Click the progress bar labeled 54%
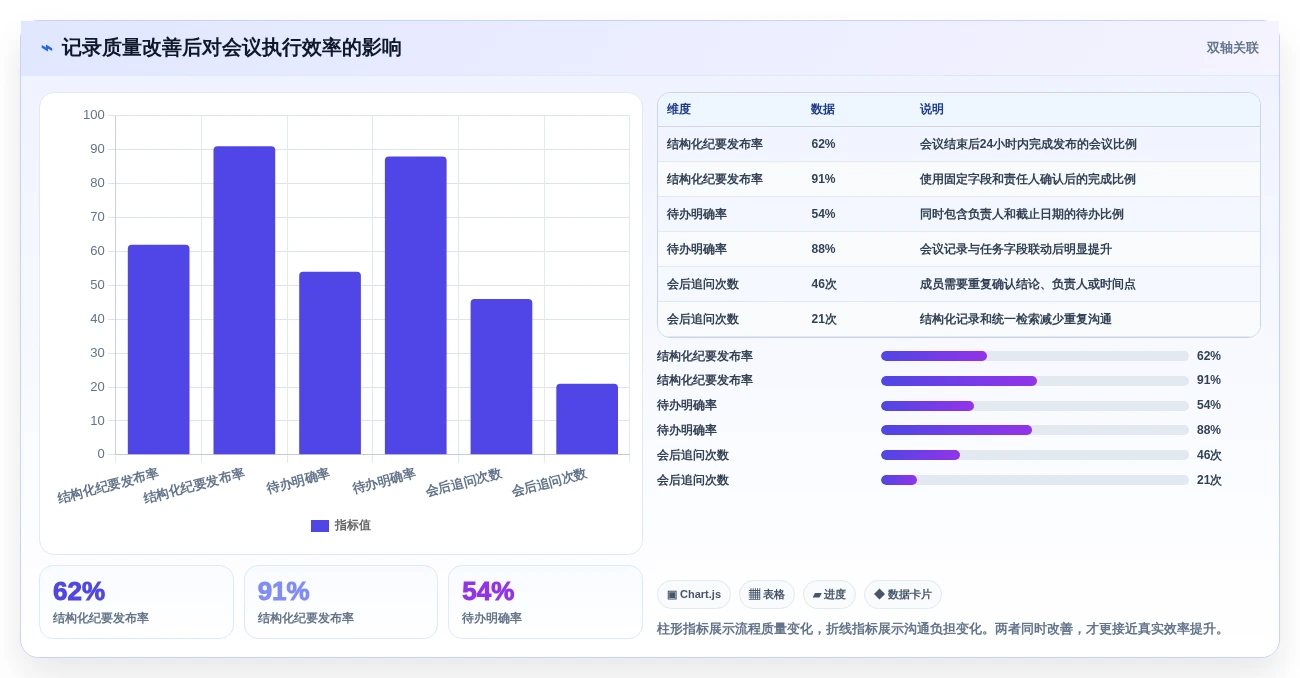Image resolution: width=1300 pixels, height=678 pixels. 1035,406
